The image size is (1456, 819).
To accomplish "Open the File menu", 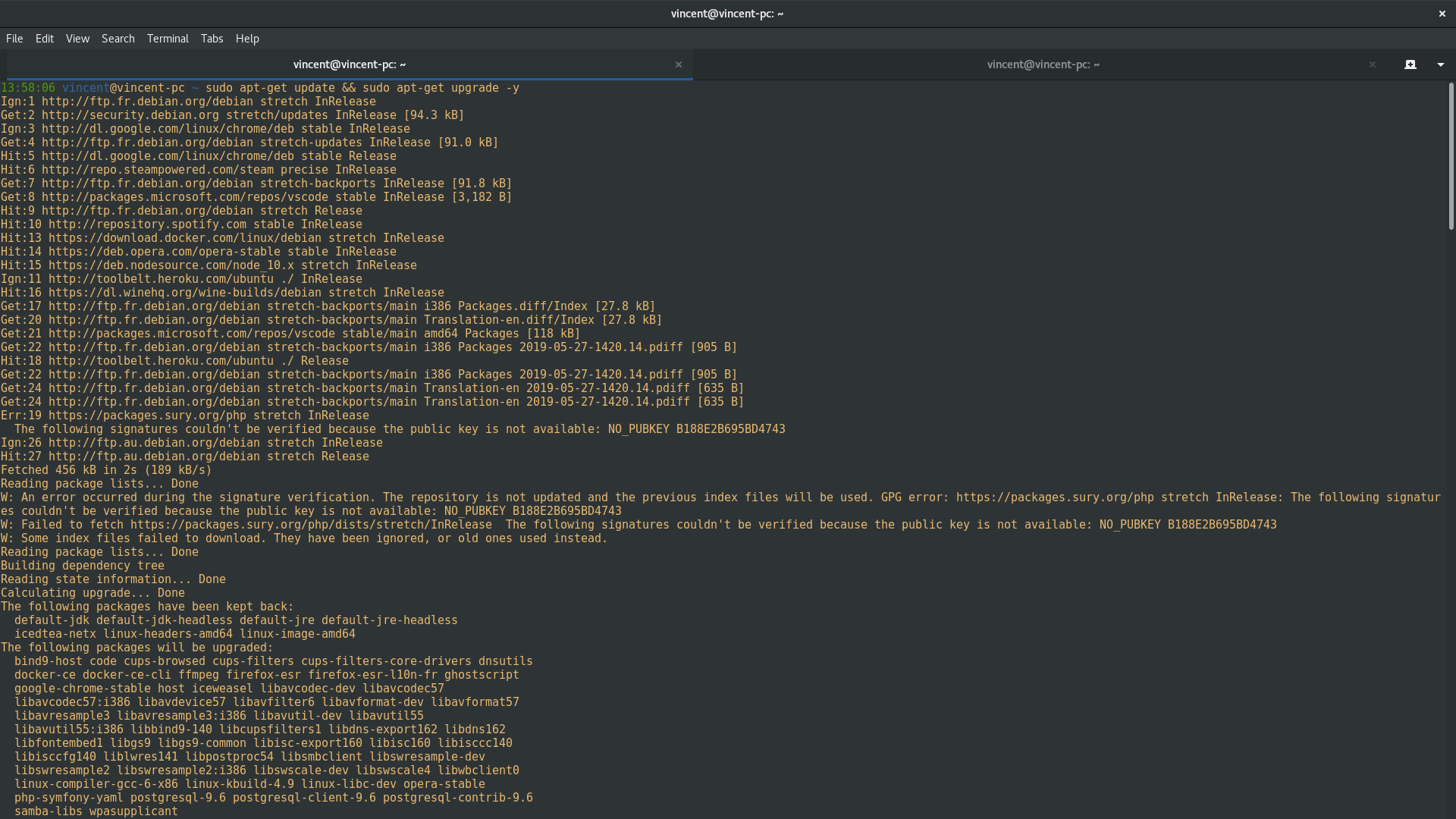I will point(14,39).
